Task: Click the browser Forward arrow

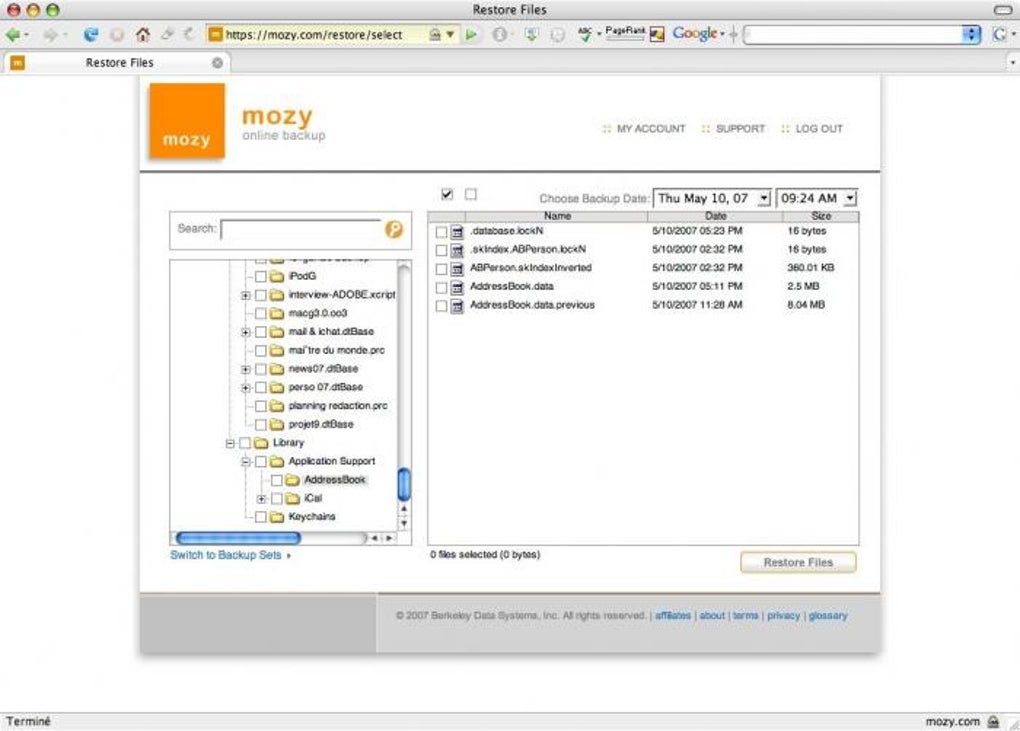Action: pos(50,34)
